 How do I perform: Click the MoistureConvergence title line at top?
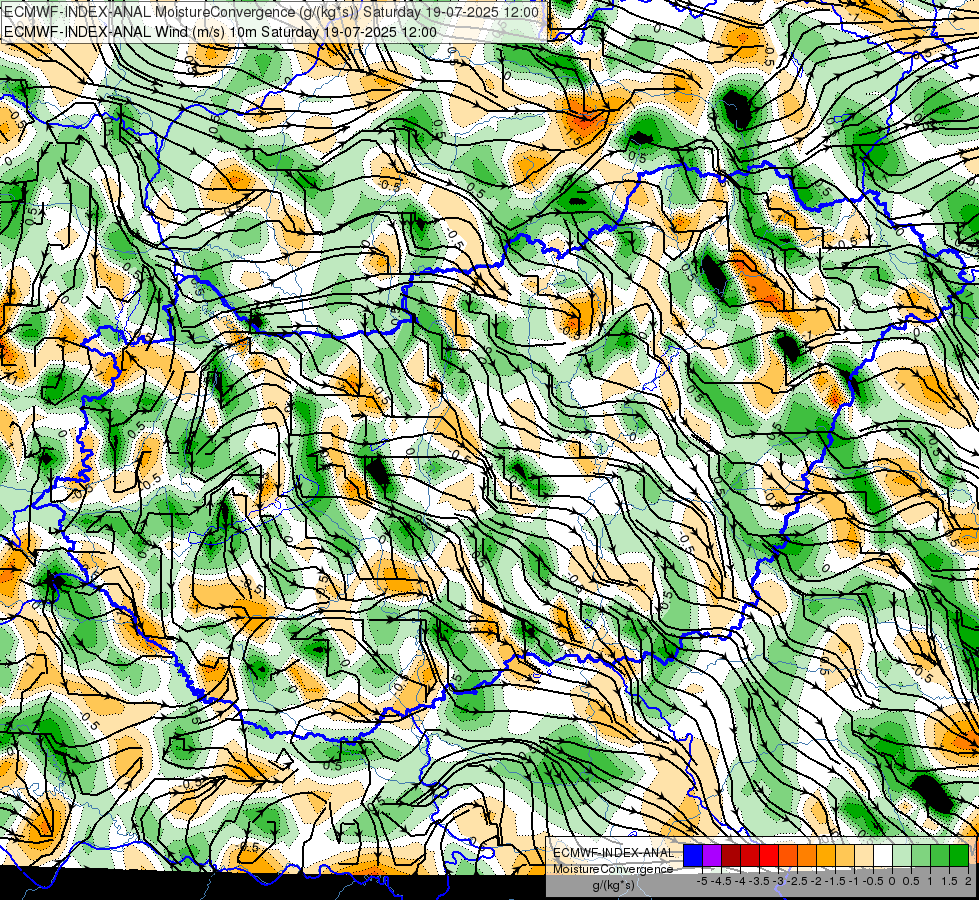[x=271, y=12]
